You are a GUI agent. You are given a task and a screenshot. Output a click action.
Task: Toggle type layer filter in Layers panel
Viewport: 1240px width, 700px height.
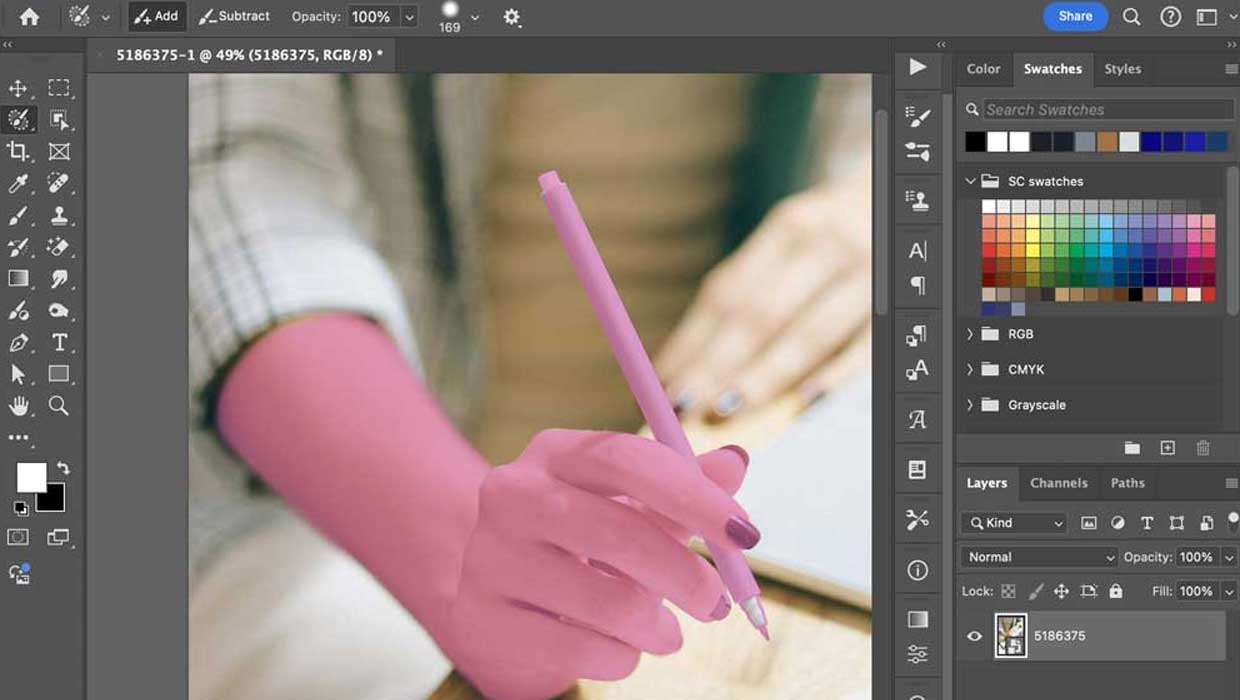pos(1147,523)
